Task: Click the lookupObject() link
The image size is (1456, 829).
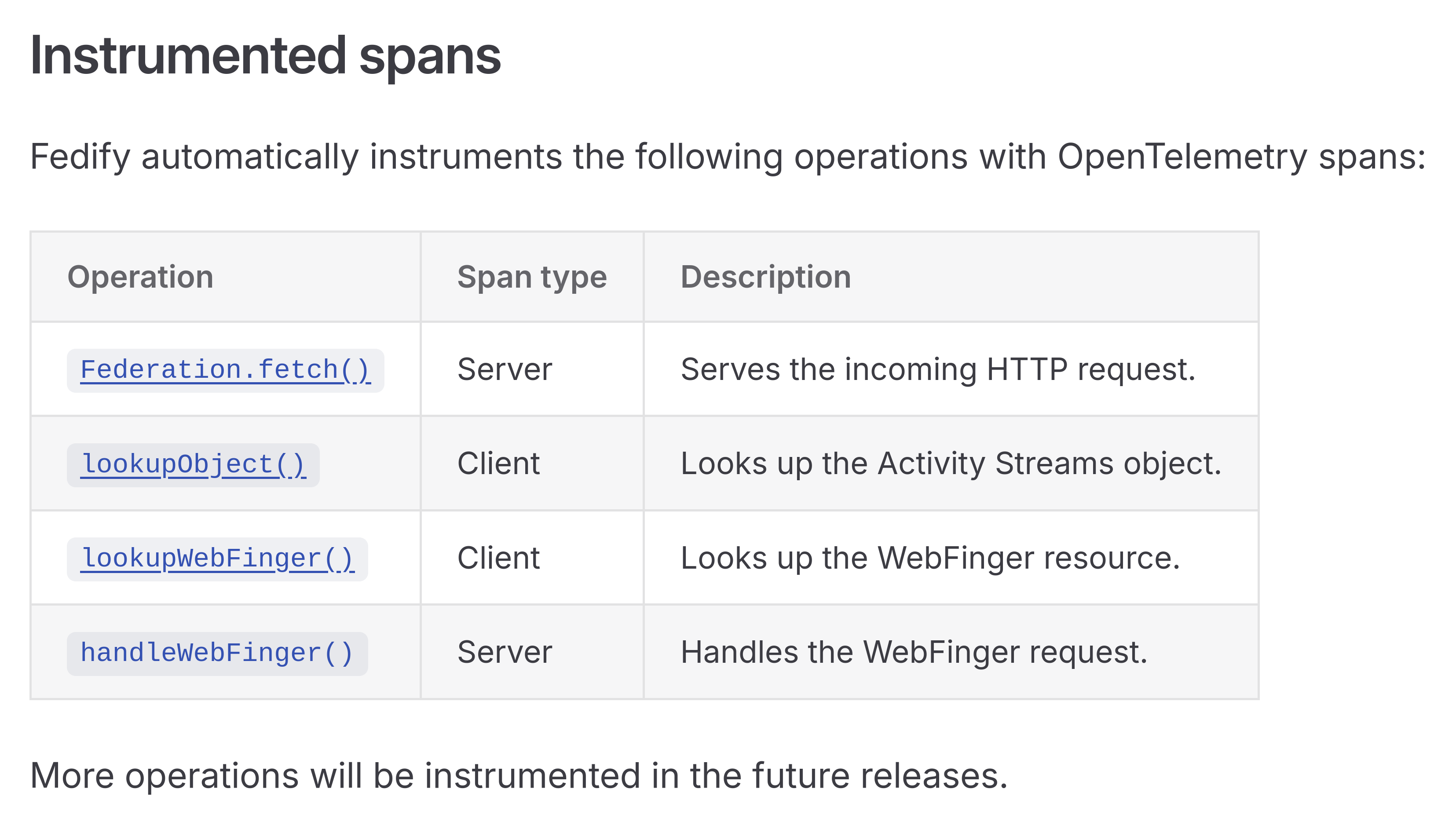Action: click(x=193, y=464)
